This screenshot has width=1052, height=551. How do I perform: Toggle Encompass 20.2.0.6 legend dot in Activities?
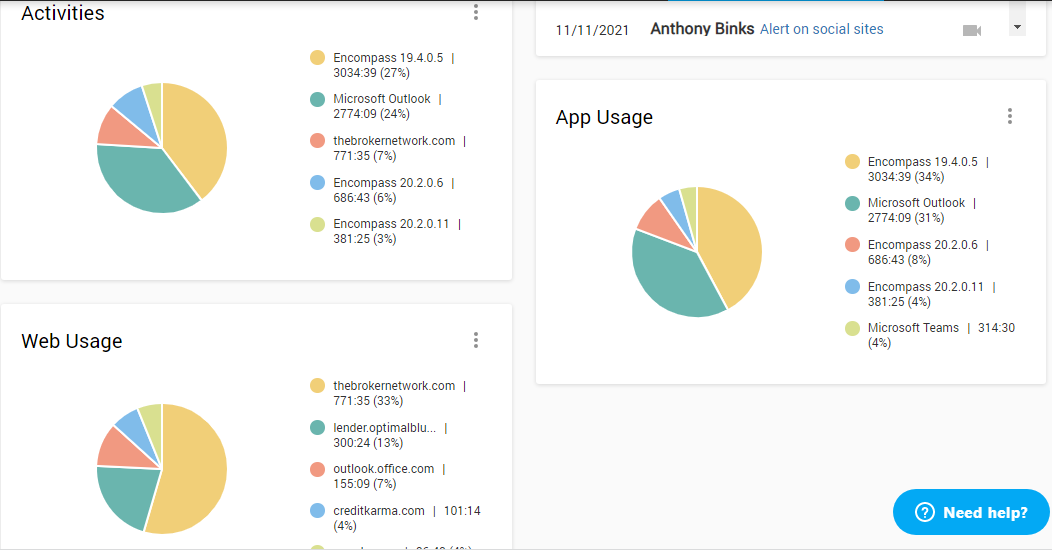point(317,183)
